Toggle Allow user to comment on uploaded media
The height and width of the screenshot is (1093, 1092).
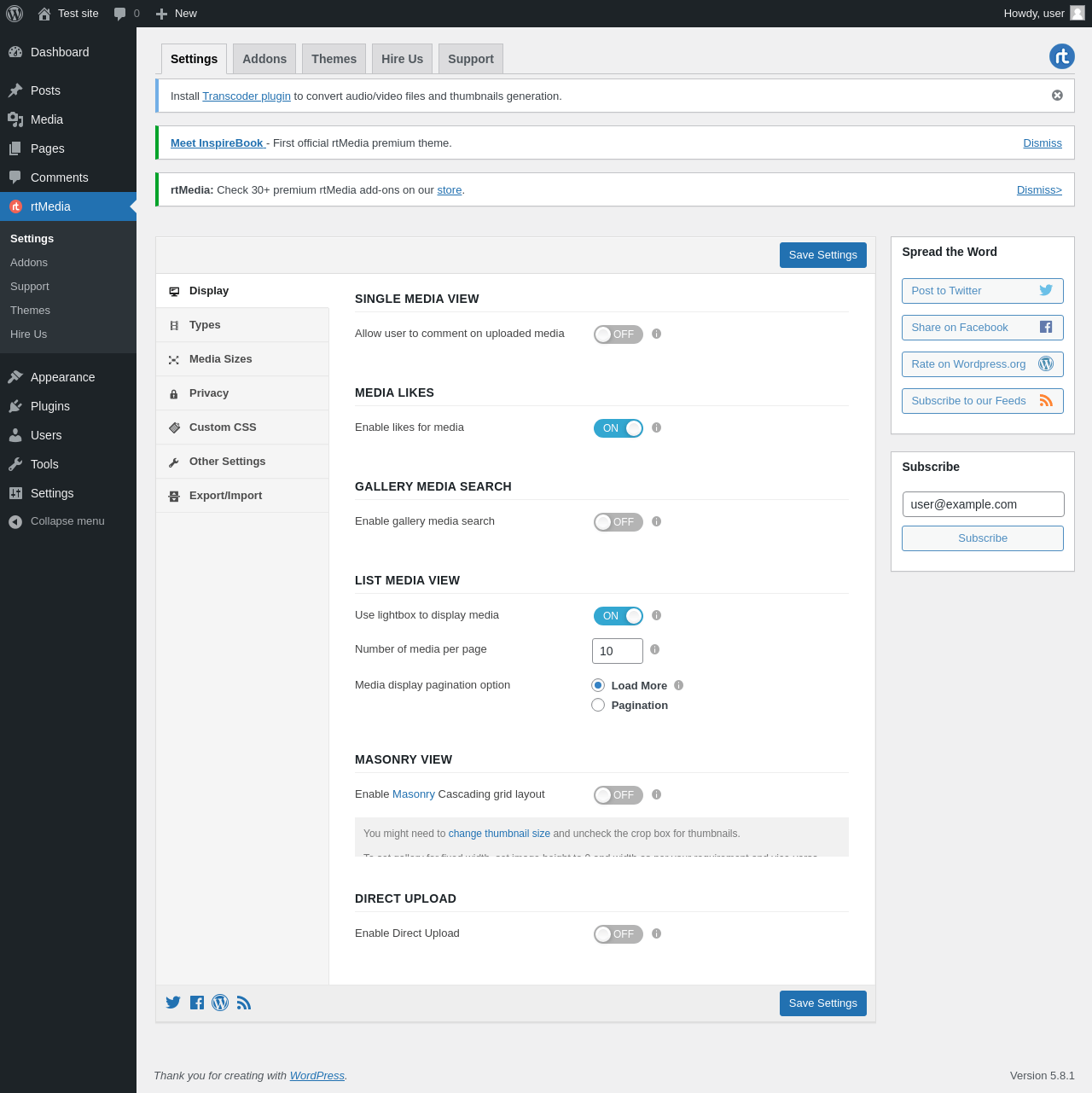618,334
